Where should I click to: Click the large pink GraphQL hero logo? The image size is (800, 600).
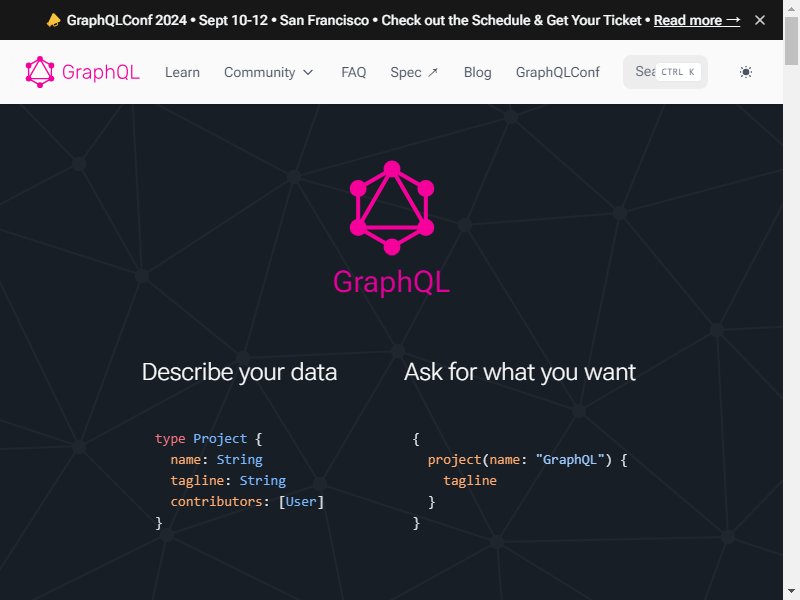[x=392, y=208]
